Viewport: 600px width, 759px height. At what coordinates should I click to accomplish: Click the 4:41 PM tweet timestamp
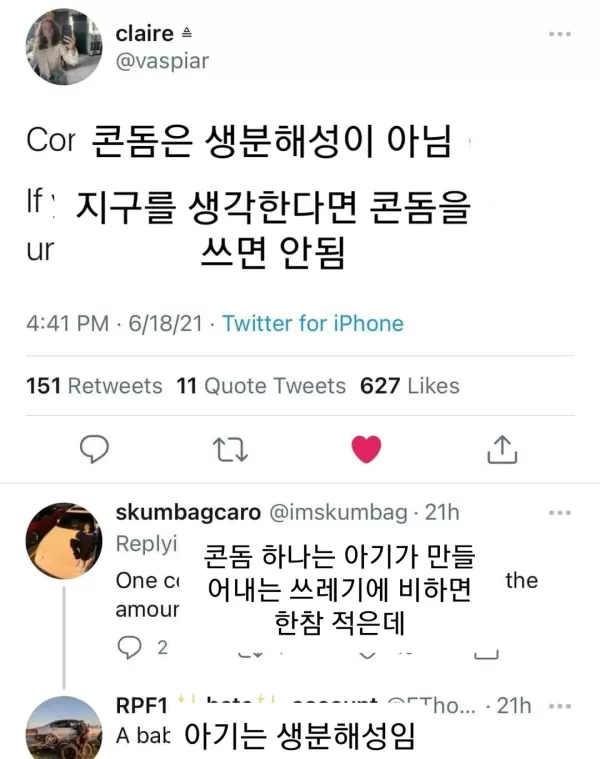[x=66, y=323]
